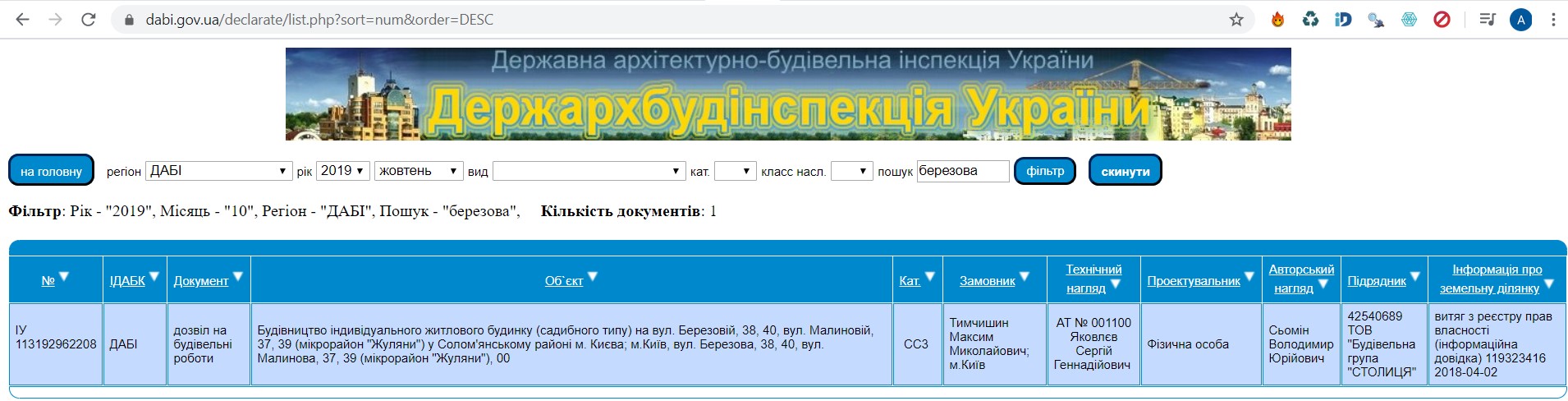Open the media controls playlist icon

click(1488, 20)
